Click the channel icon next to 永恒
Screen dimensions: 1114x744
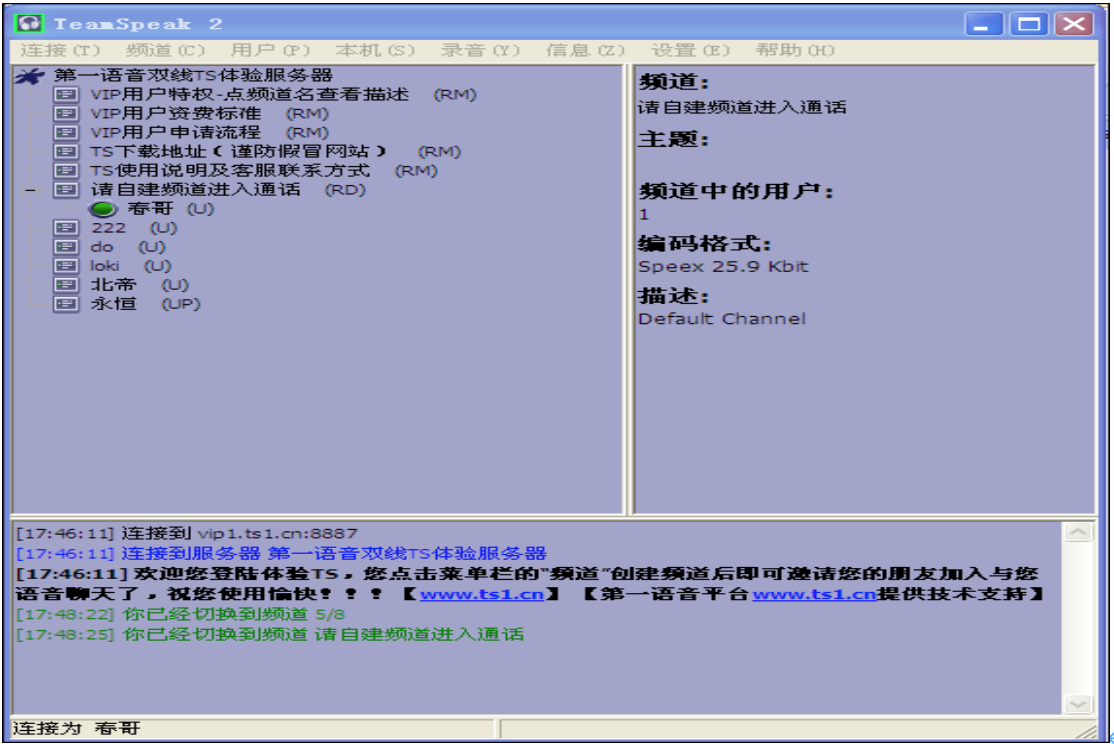coord(65,305)
